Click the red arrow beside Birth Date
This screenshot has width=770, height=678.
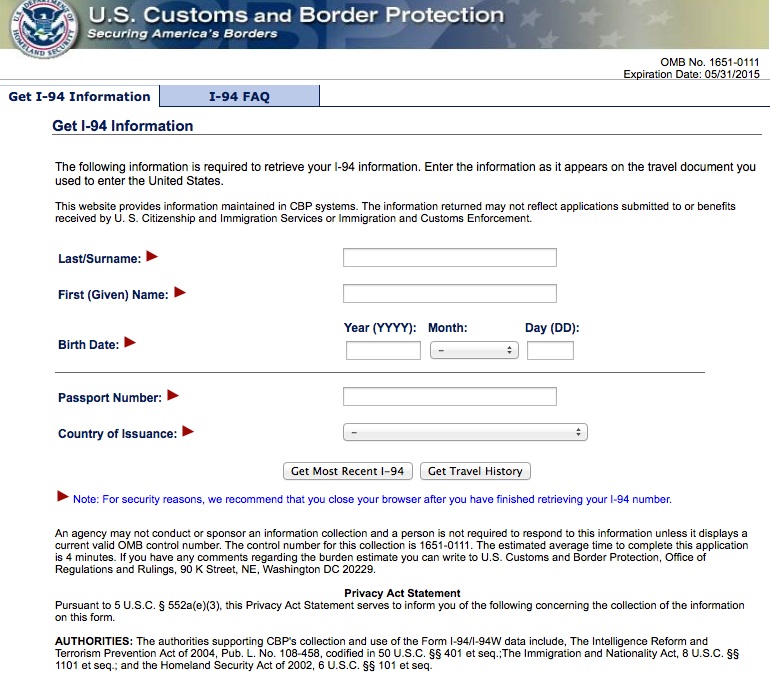tap(130, 342)
